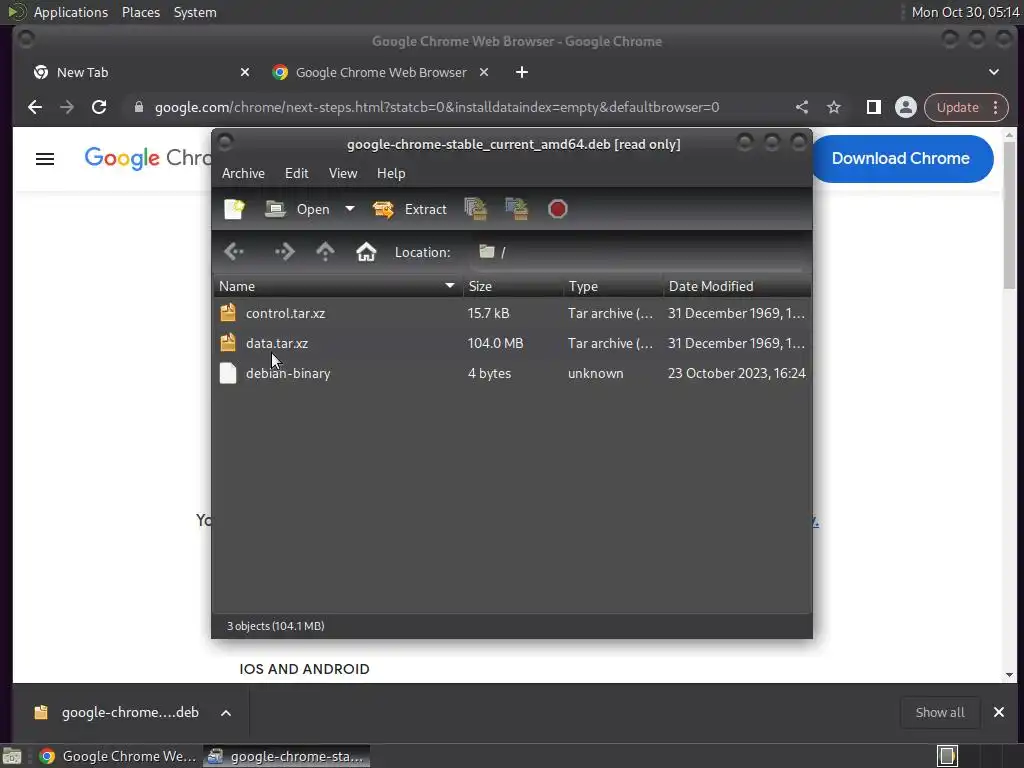The width and height of the screenshot is (1024, 768).
Task: Click the Open archive toolbar button
Action: (x=297, y=209)
